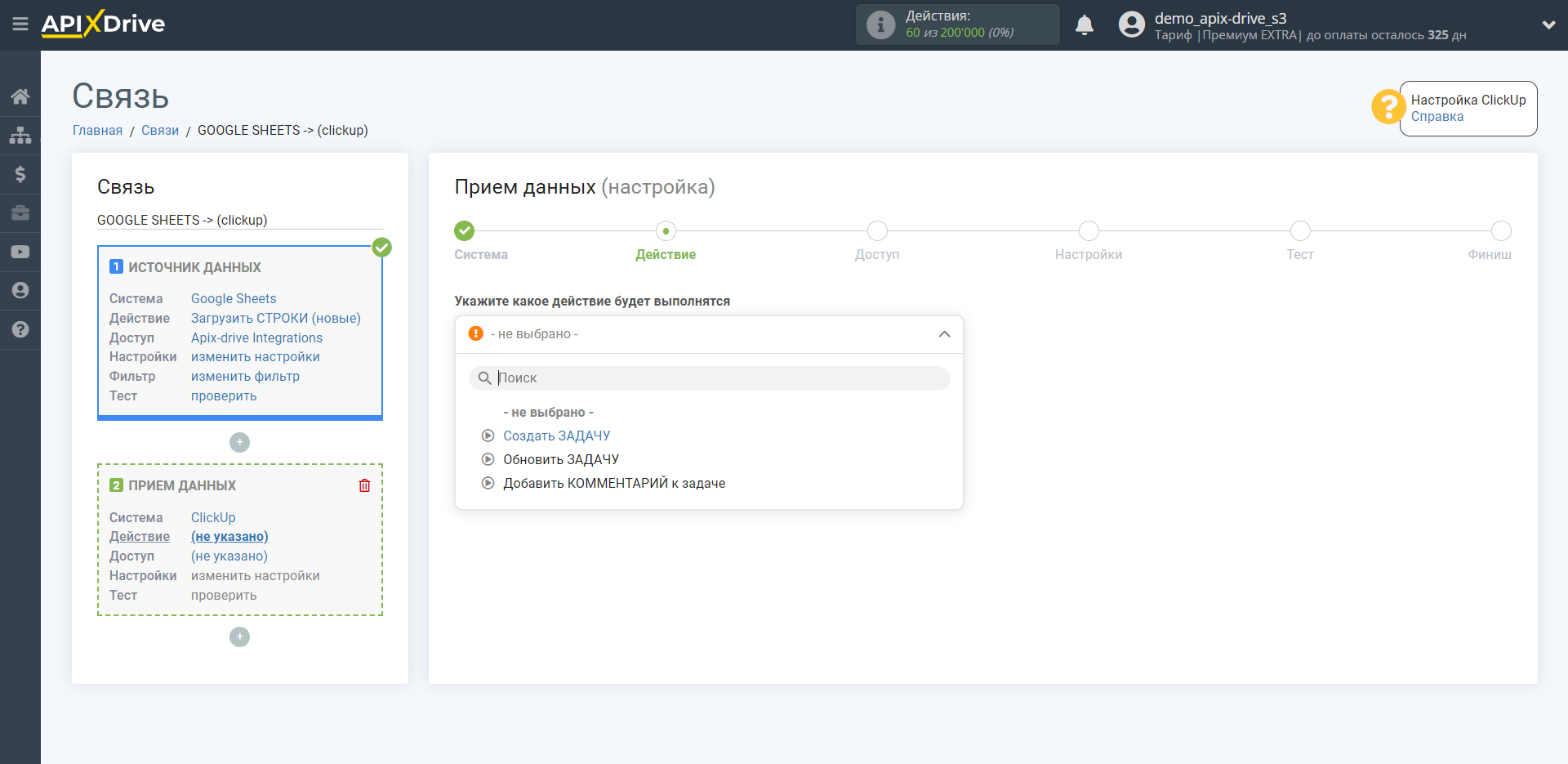Click the account avatar icon
The width and height of the screenshot is (1568, 764).
coord(1132,25)
